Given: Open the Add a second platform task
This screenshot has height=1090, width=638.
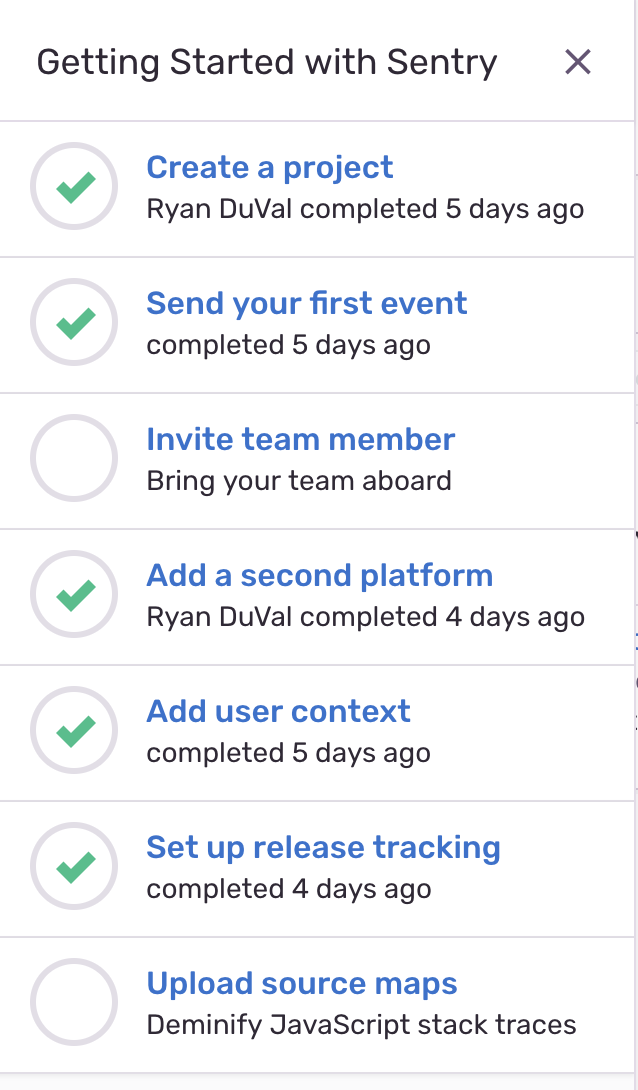Looking at the screenshot, I should [319, 575].
